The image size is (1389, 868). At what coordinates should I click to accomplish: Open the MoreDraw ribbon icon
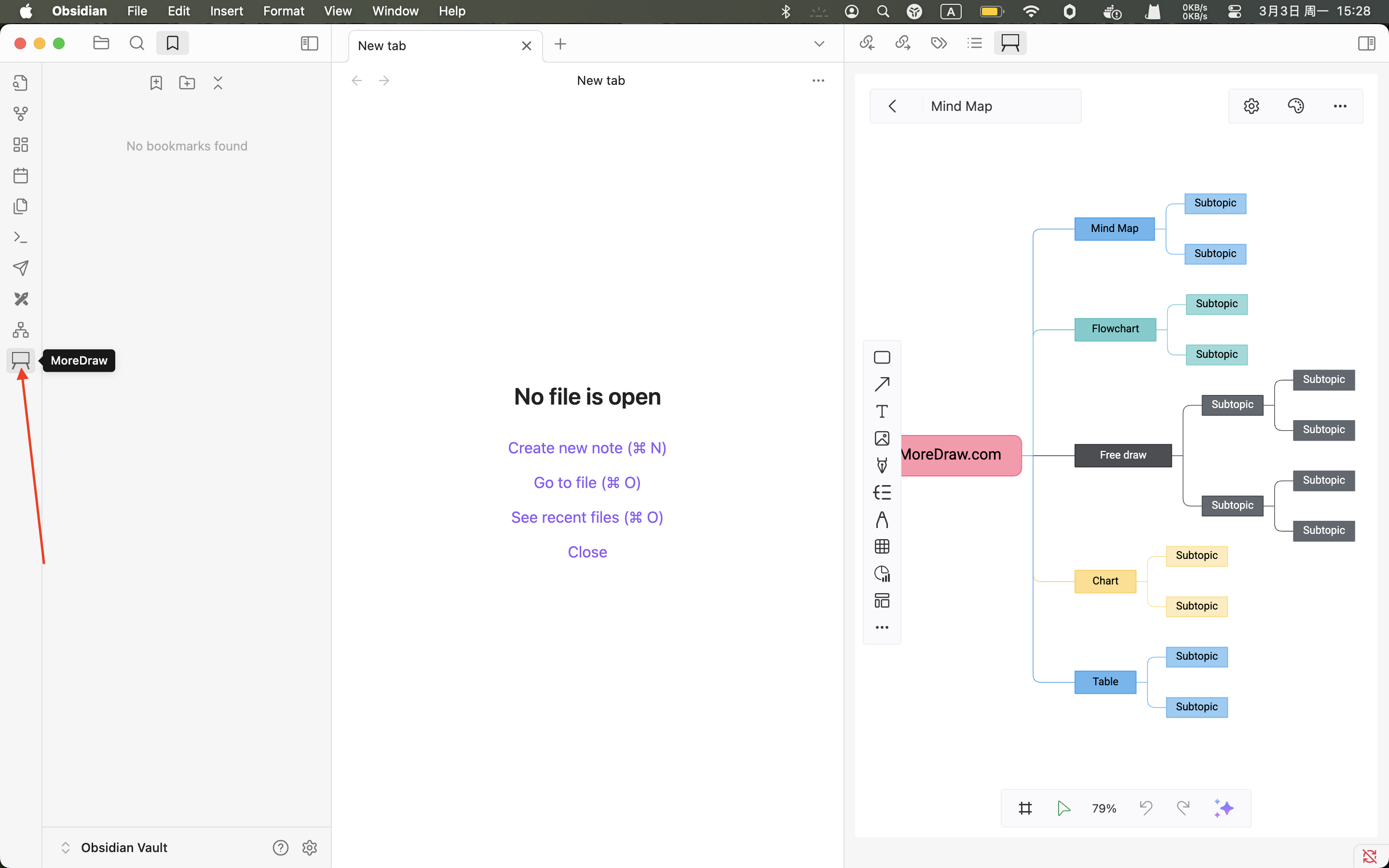point(21,361)
